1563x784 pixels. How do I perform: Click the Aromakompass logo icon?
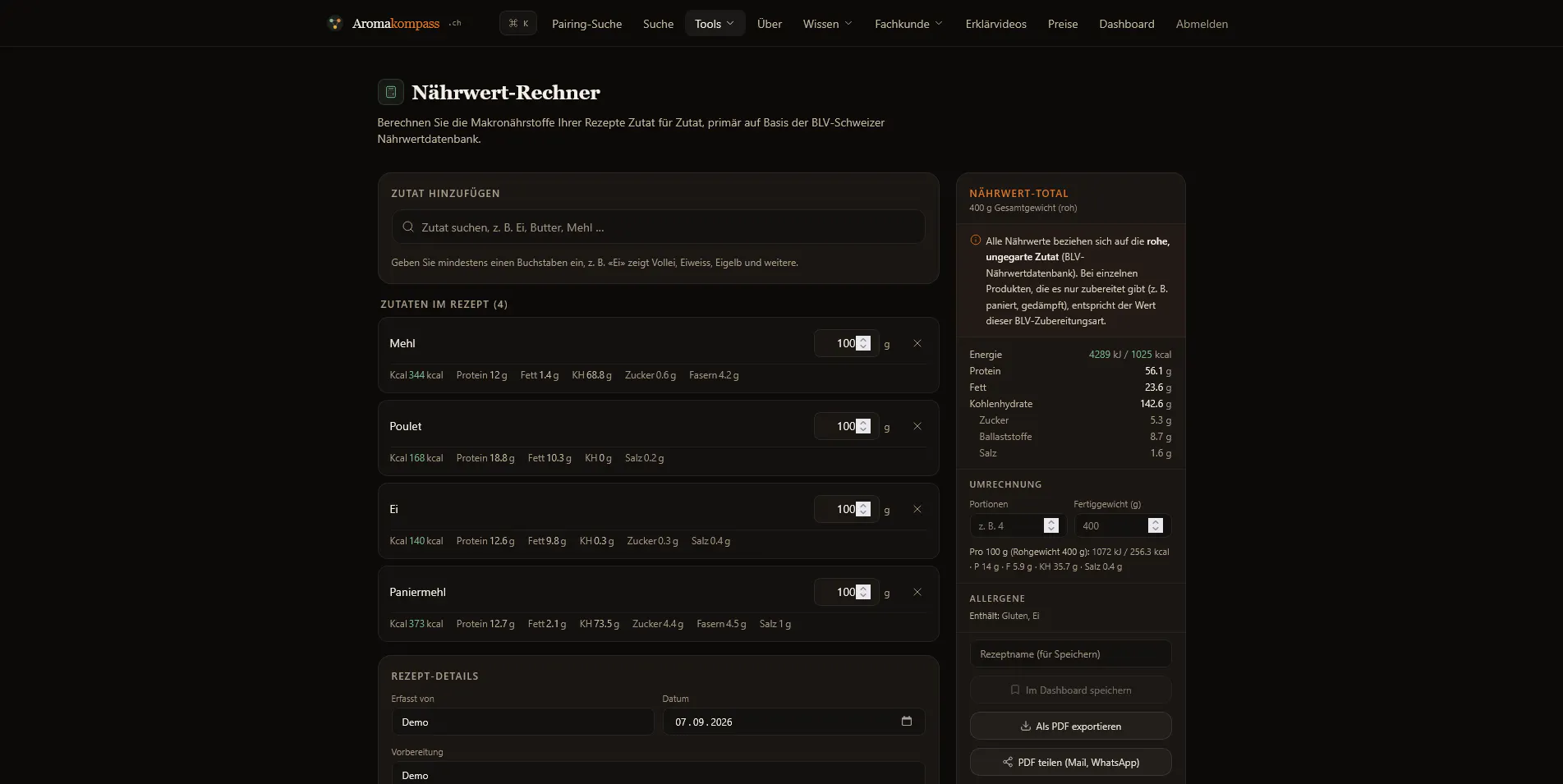(334, 23)
